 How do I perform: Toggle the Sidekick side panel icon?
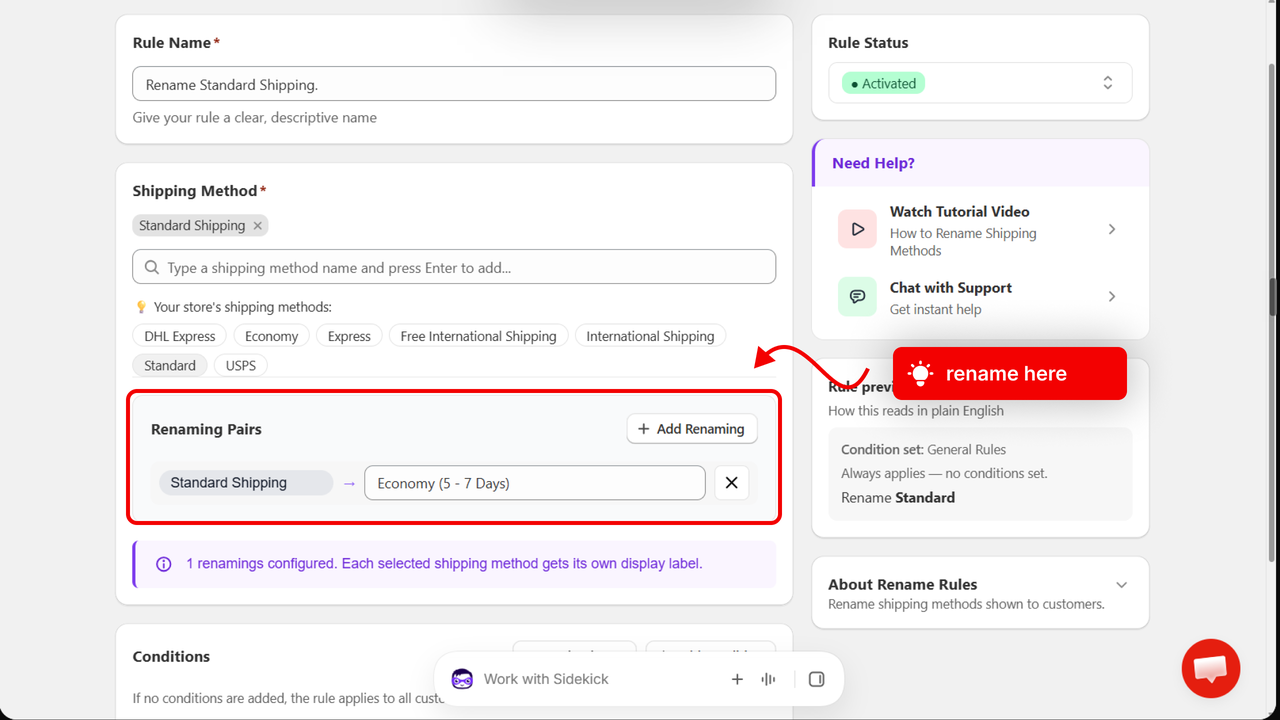point(816,679)
